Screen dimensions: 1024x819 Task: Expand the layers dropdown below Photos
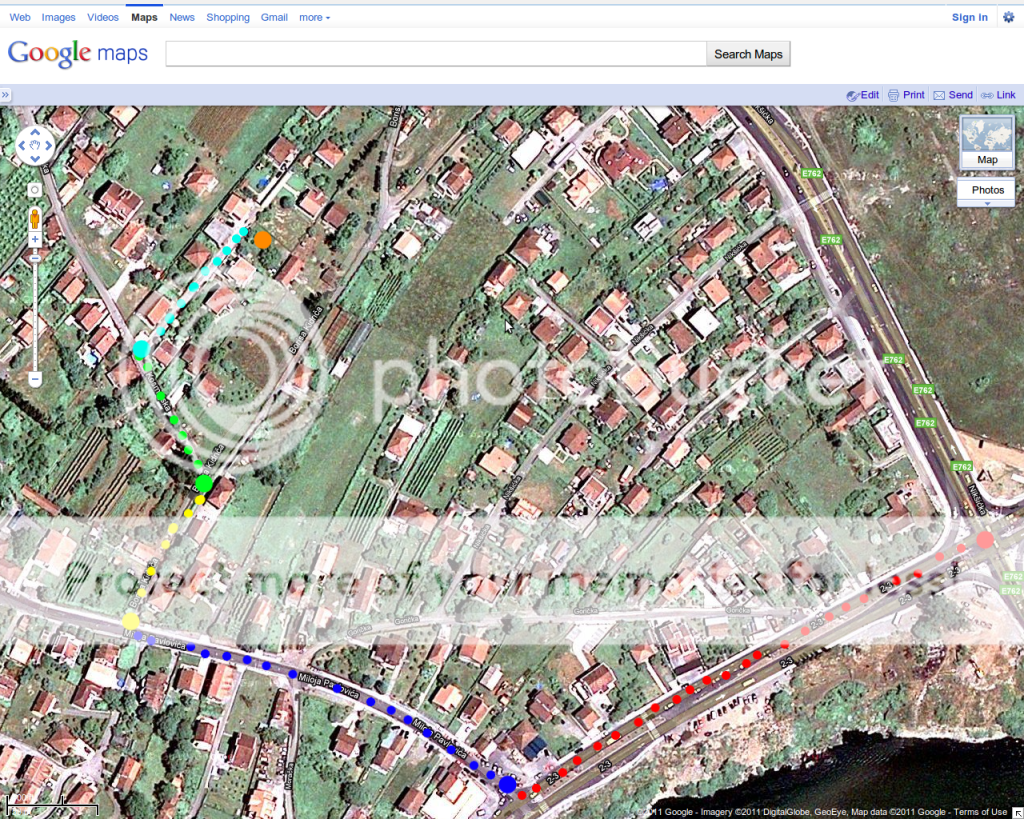(x=987, y=204)
